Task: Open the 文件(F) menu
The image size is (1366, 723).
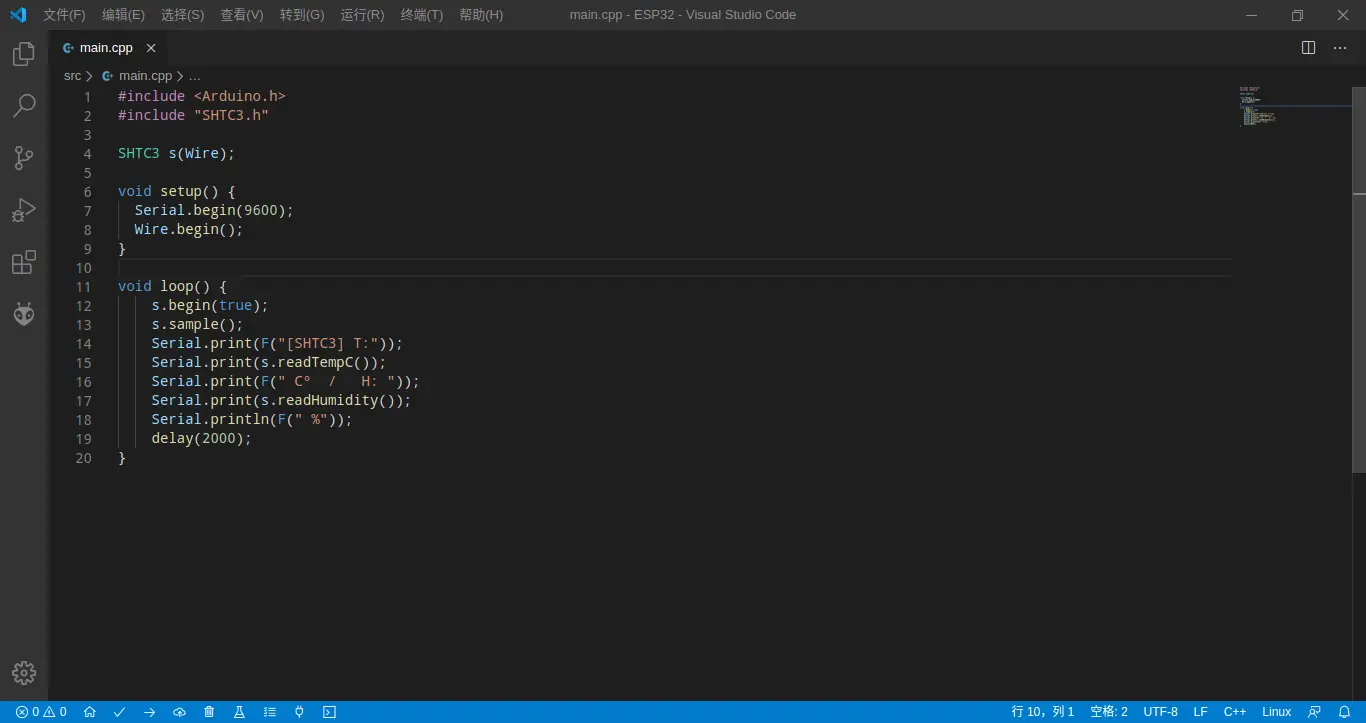Action: 64,15
